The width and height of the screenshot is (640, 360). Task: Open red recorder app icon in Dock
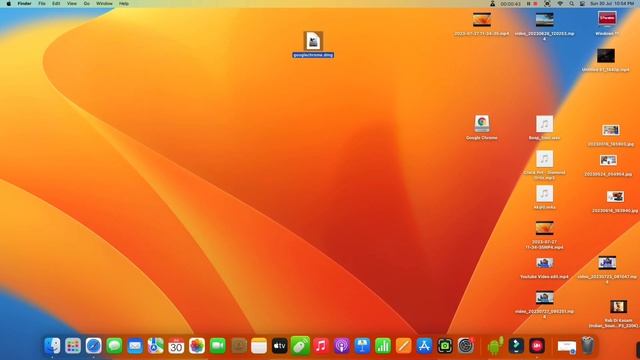pos(537,346)
